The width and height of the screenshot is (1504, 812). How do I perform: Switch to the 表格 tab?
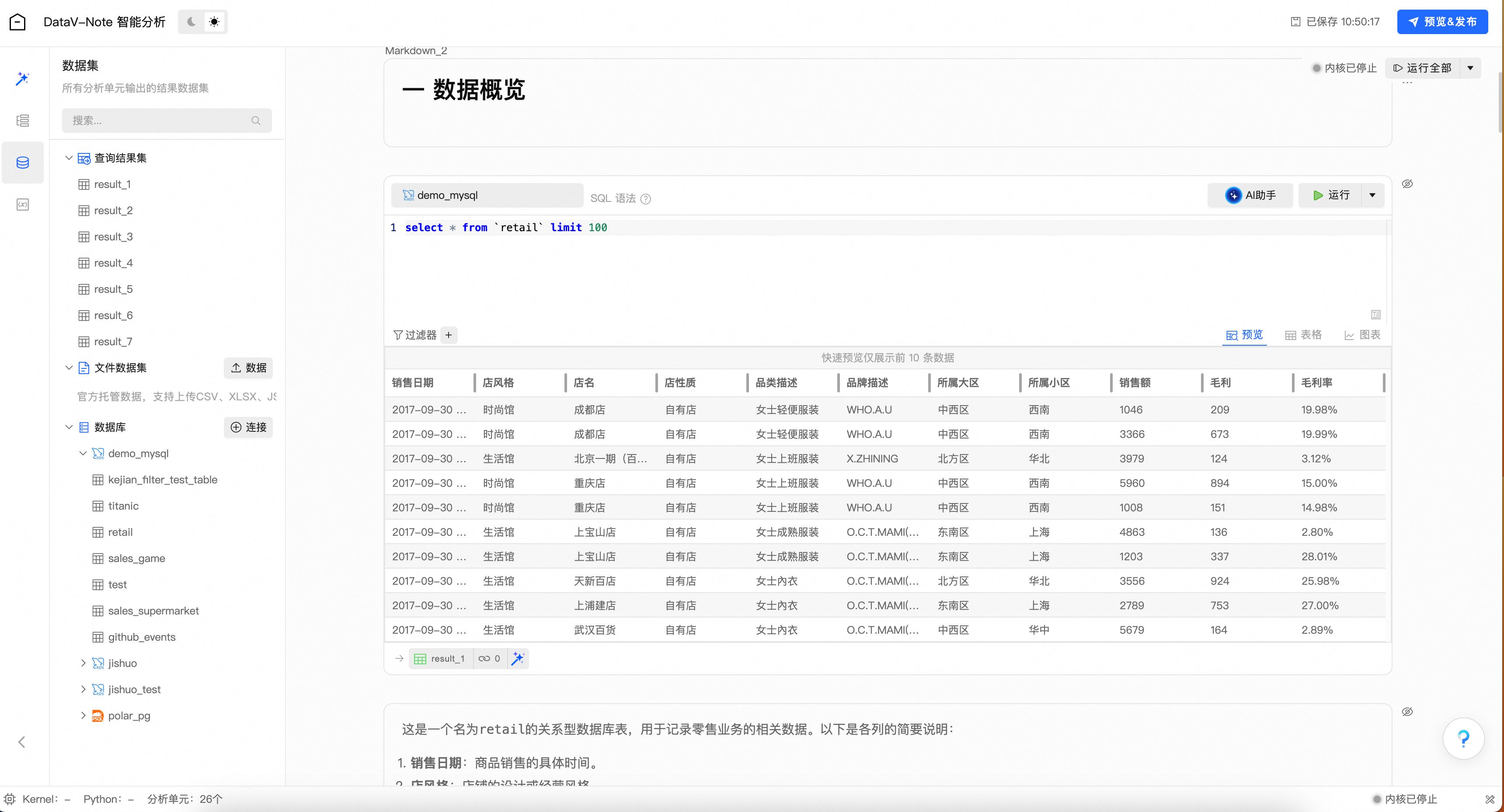[1303, 335]
